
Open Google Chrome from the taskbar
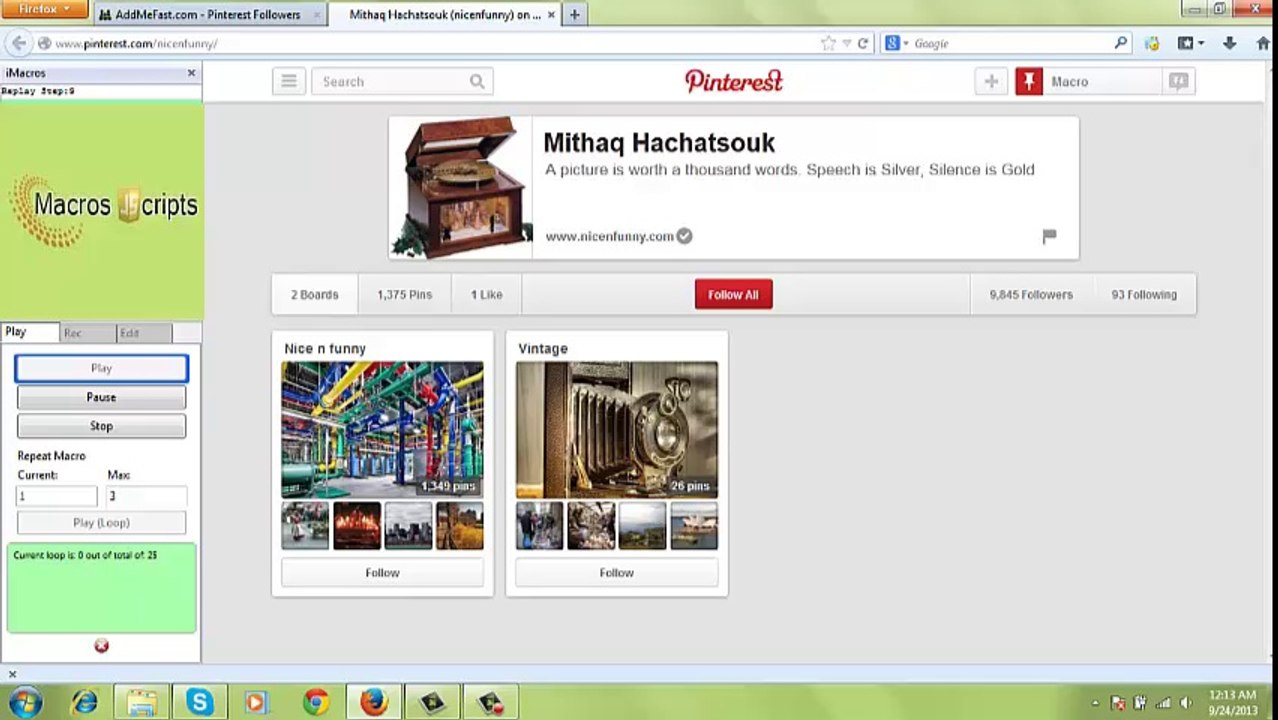(x=316, y=702)
